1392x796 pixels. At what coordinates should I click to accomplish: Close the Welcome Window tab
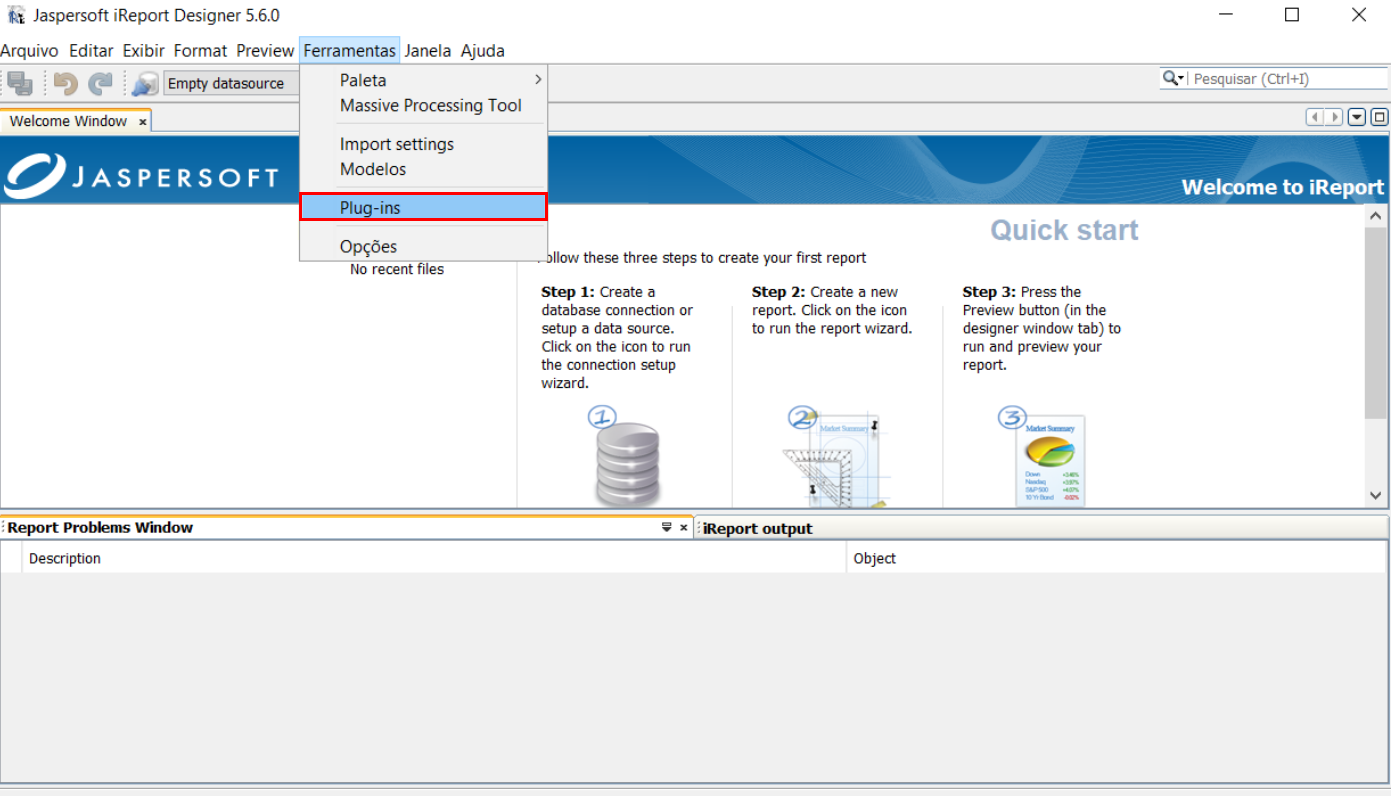tap(143, 122)
